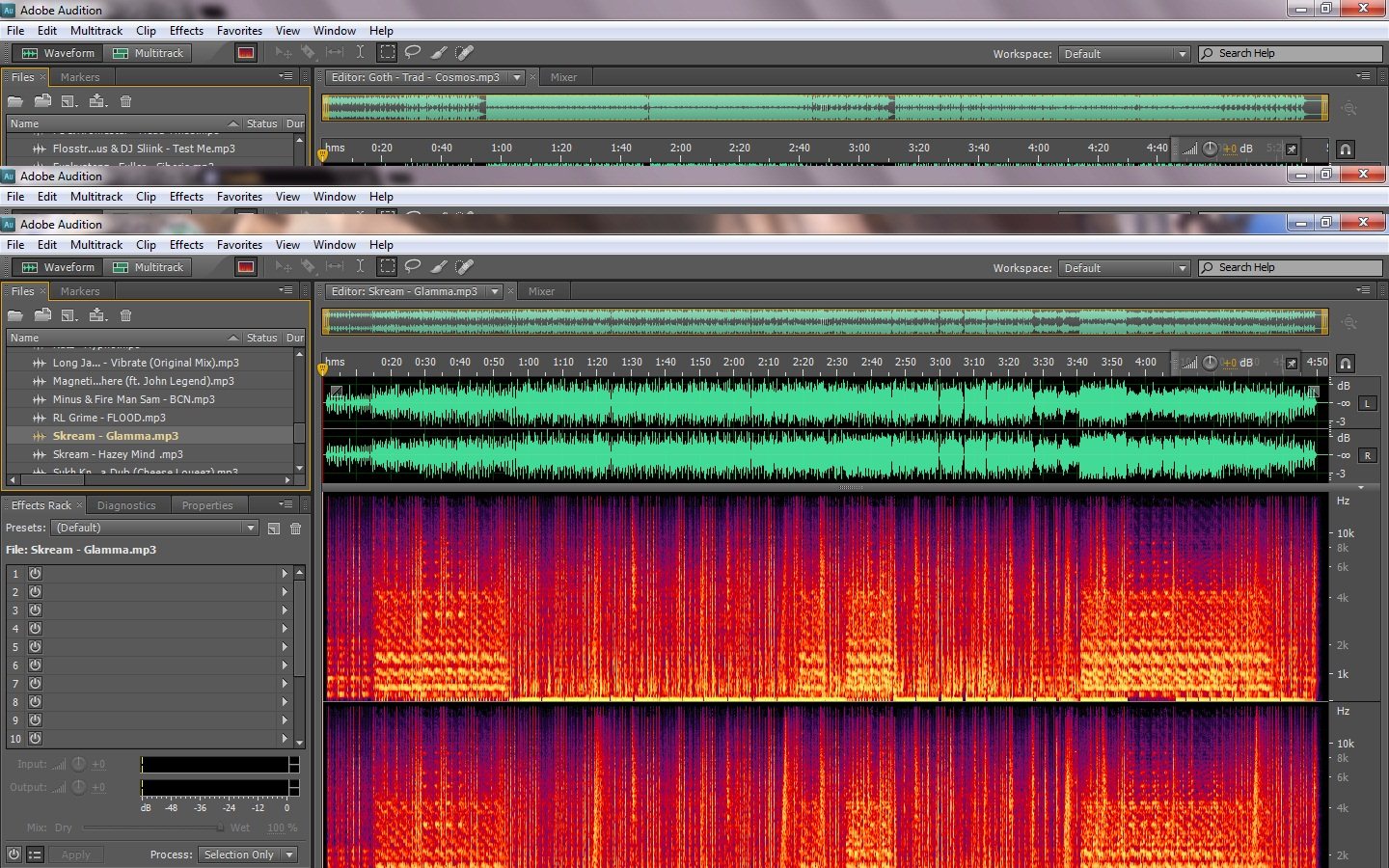This screenshot has width=1389, height=868.
Task: Click Output gain knob in Effects Rack
Action: tap(79, 787)
